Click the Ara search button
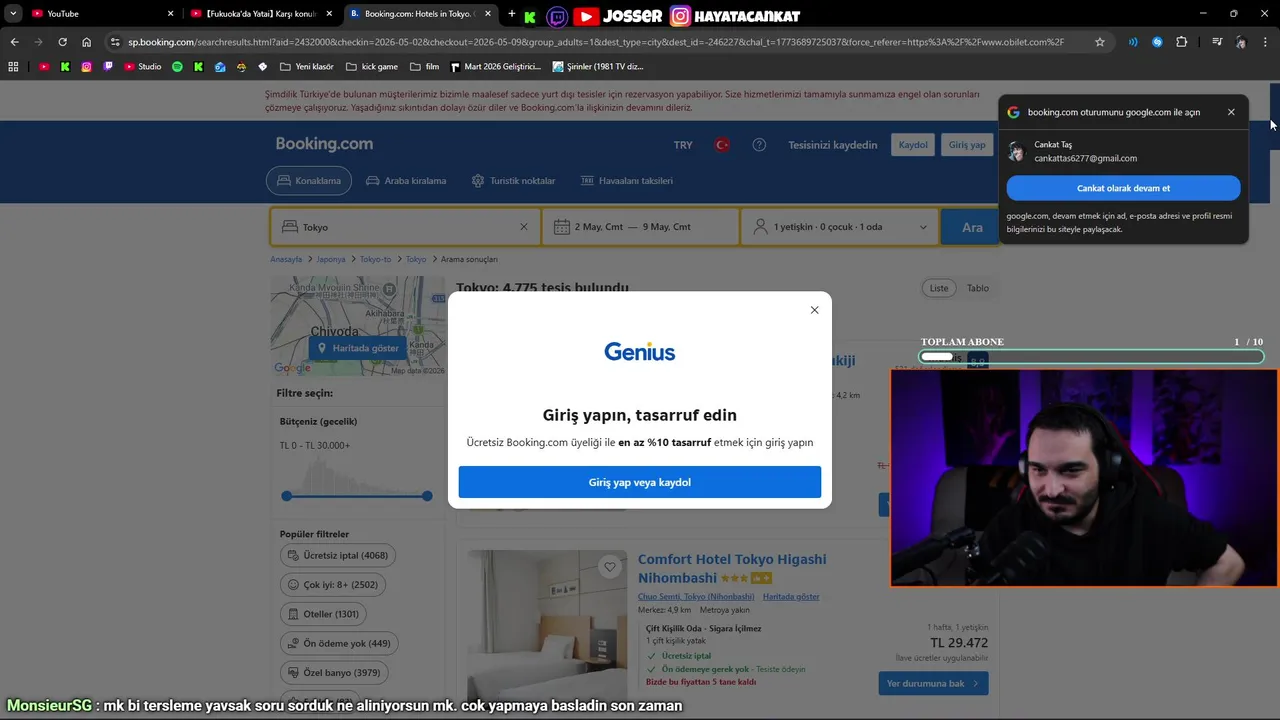1280x720 pixels. pyautogui.click(x=972, y=227)
